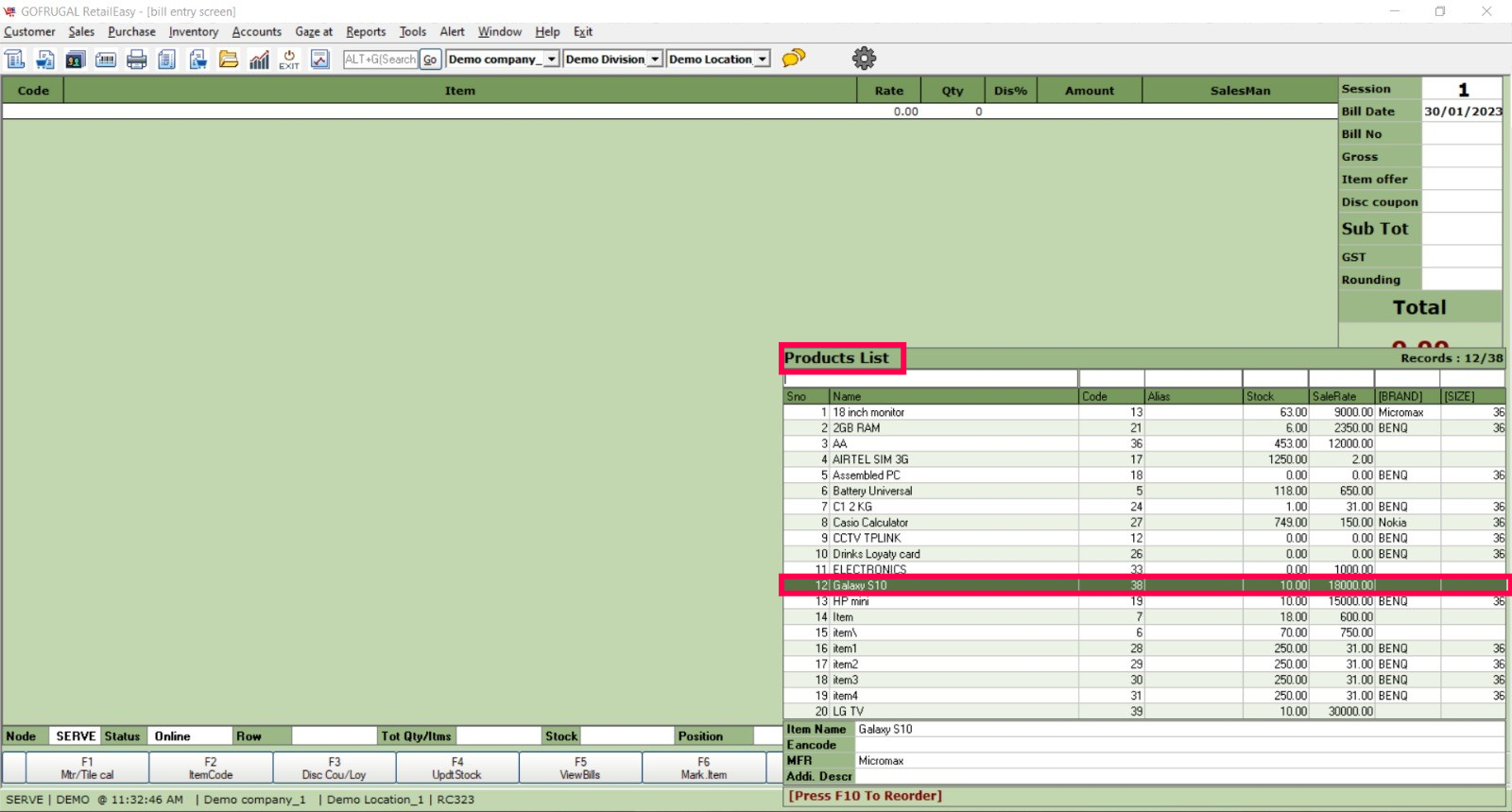Screen dimensions: 1512x812
Task: Click the Exit menu item
Action: click(583, 32)
